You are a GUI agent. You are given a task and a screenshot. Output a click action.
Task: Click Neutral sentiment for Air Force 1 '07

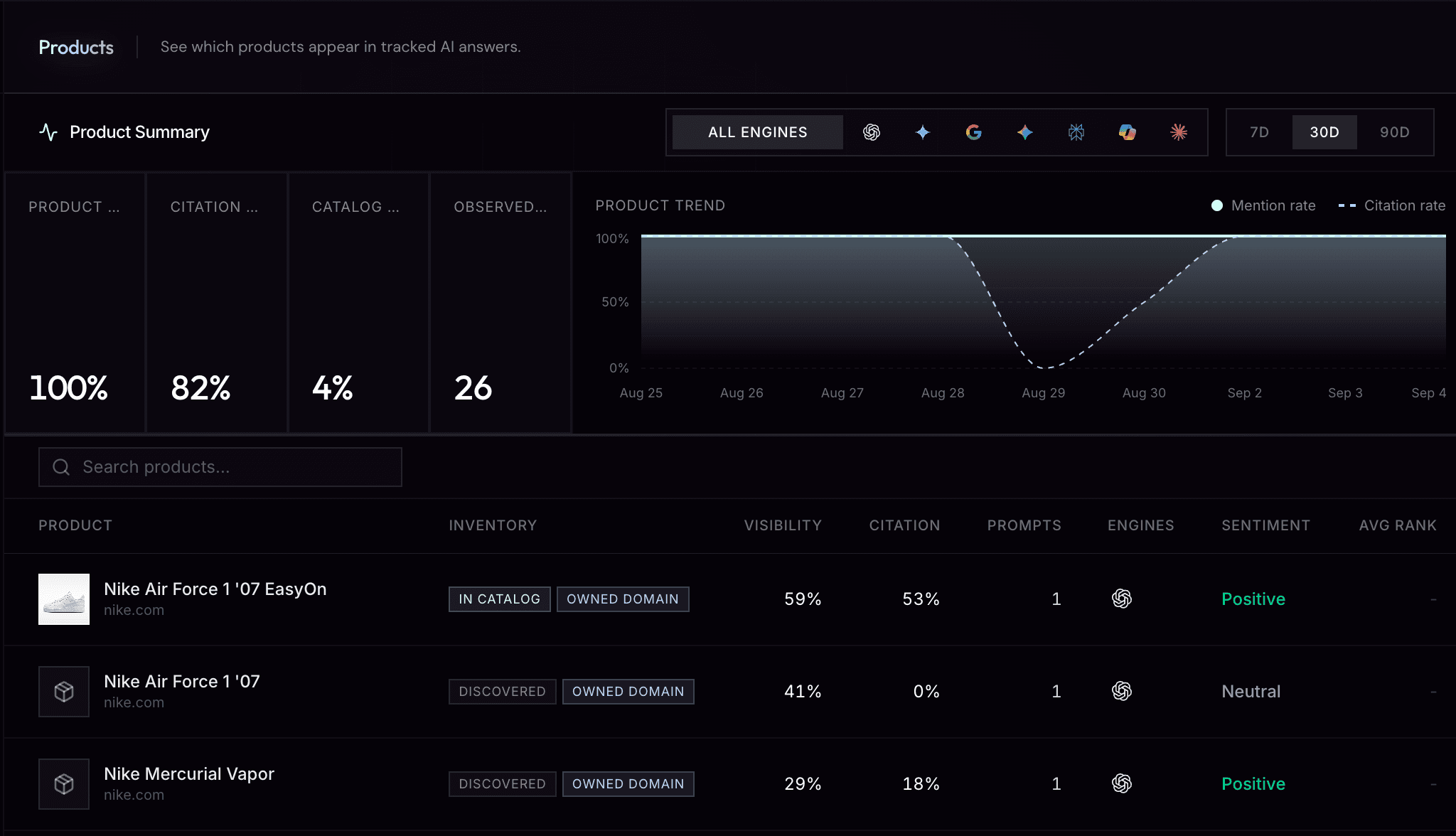[1251, 692]
